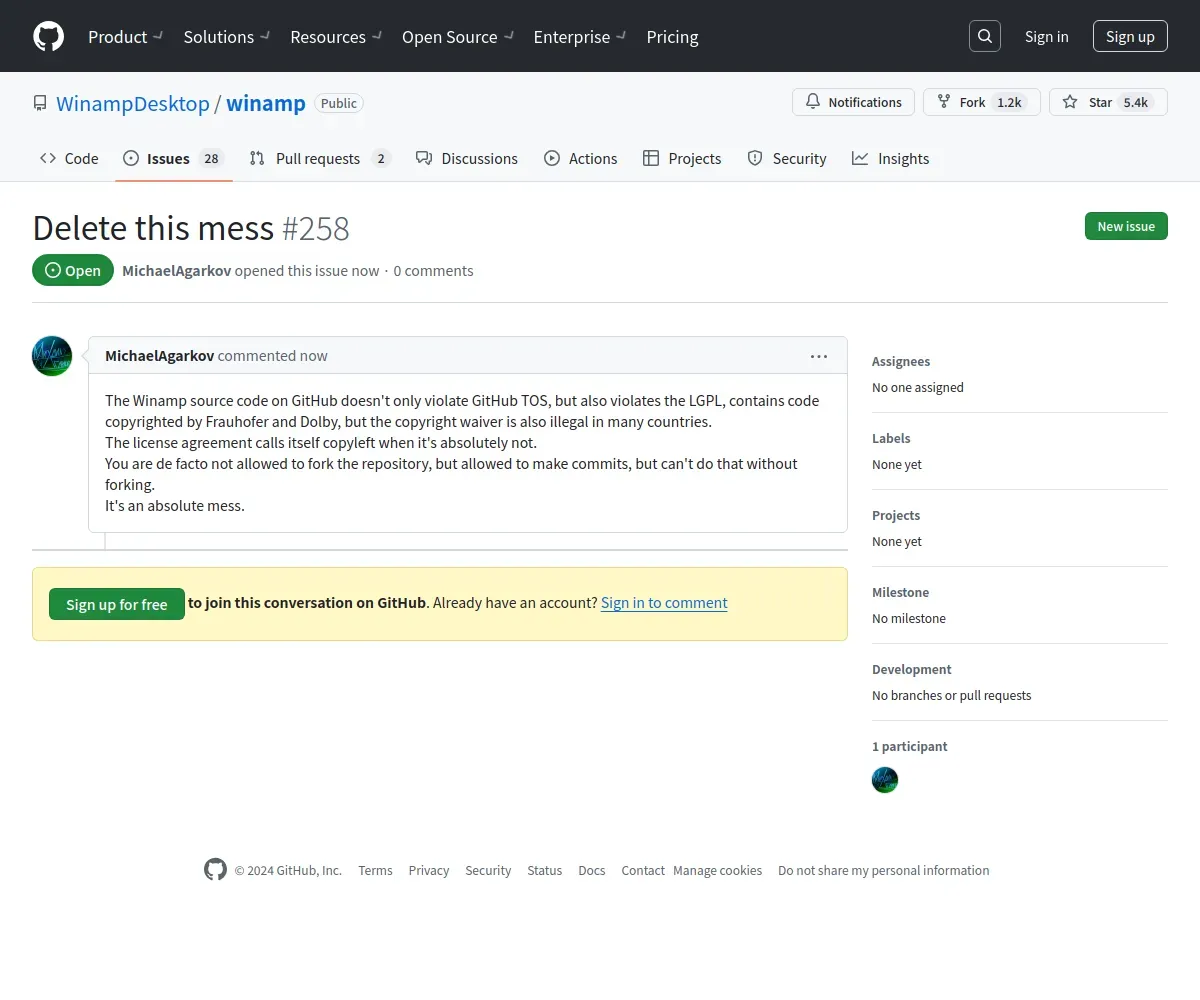Click the Open status badge
1200x1000 pixels.
pyautogui.click(x=73, y=270)
